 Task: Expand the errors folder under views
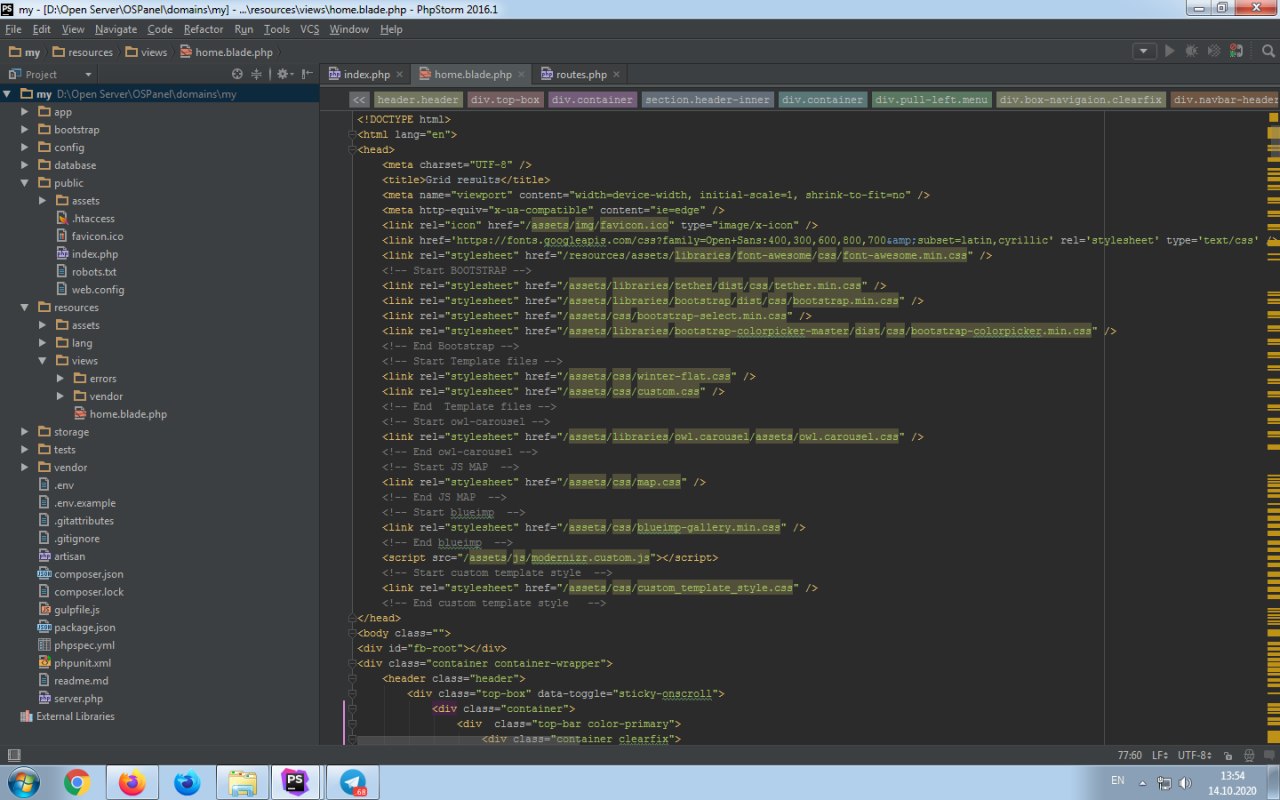point(61,379)
